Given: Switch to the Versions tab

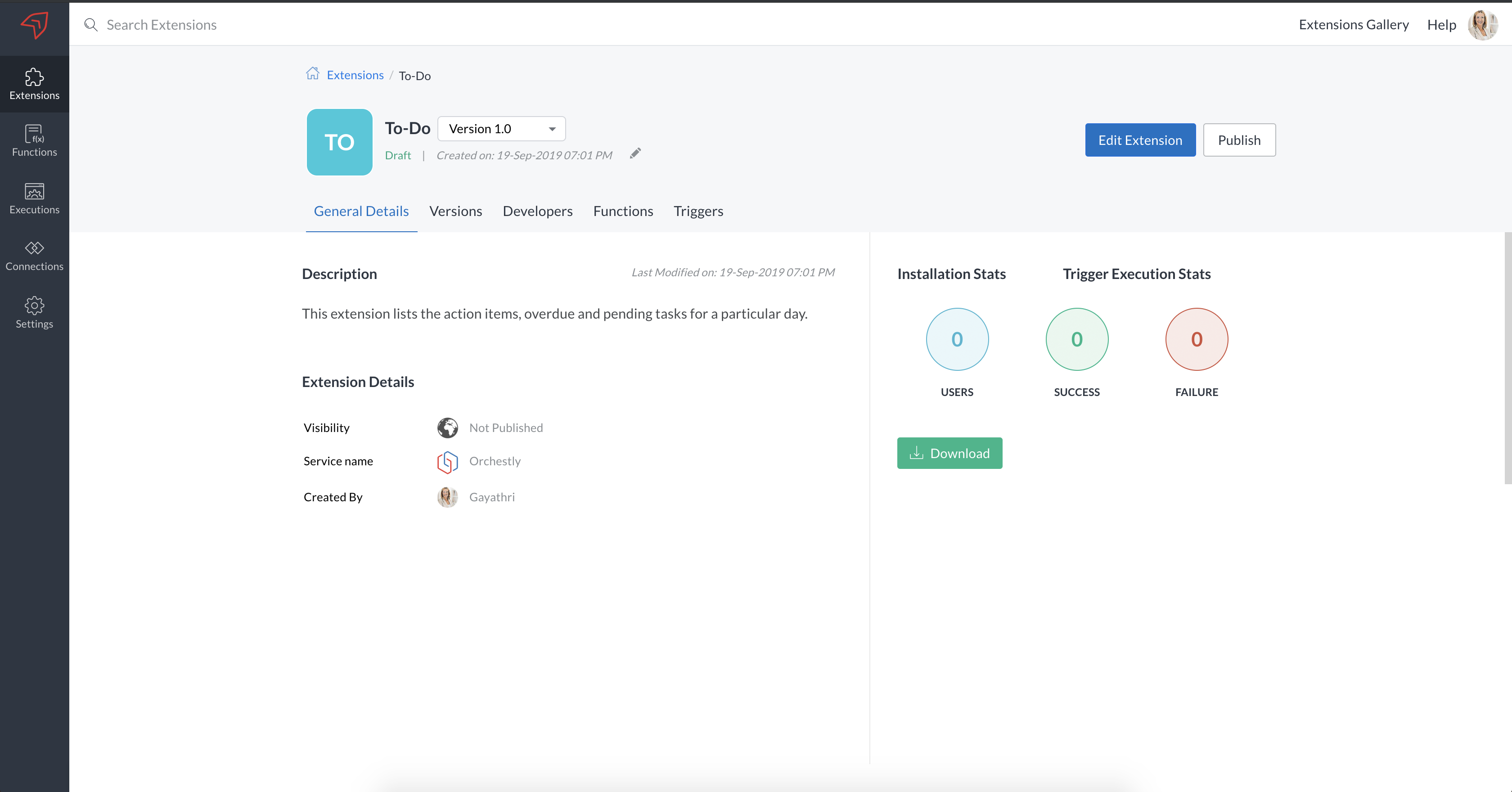Looking at the screenshot, I should pyautogui.click(x=455, y=211).
